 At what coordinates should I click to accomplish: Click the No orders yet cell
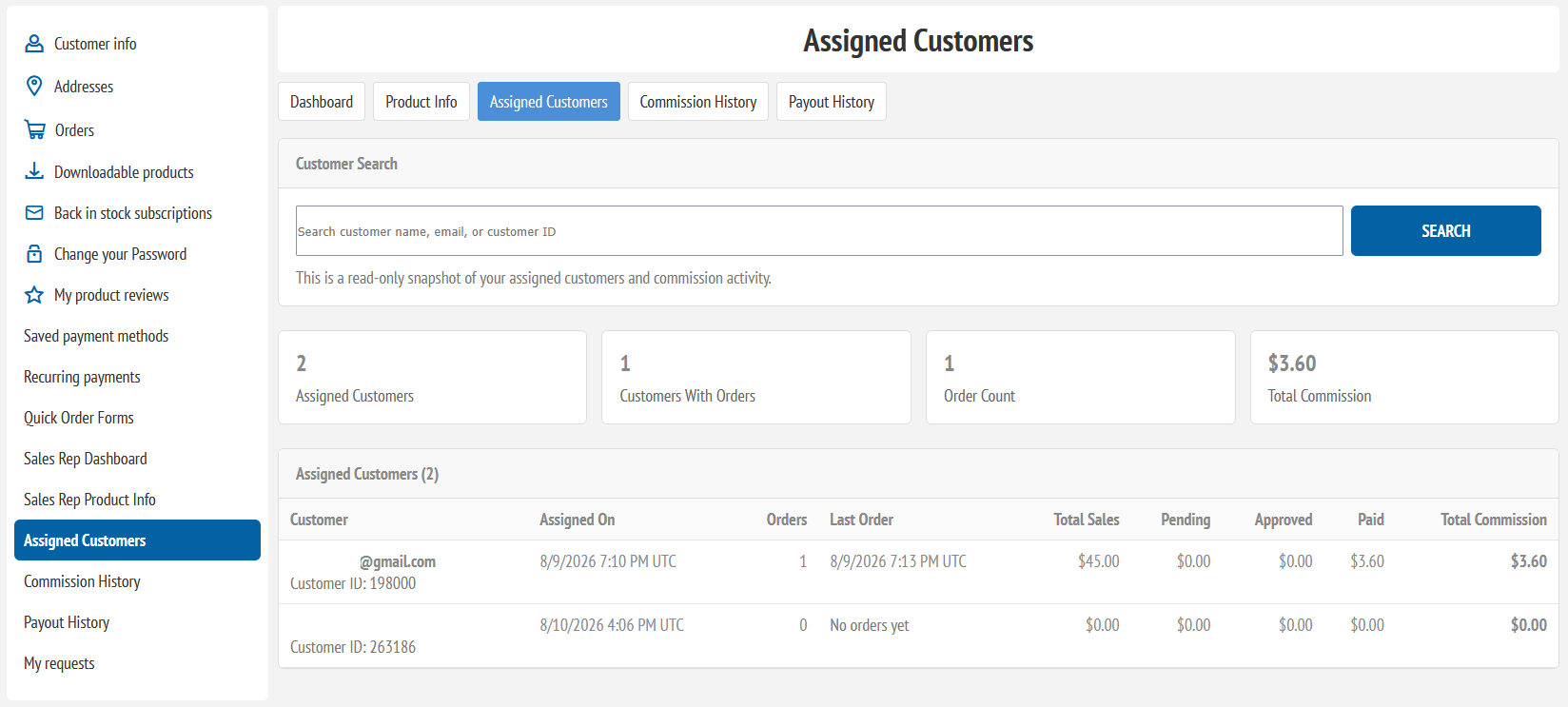[870, 625]
